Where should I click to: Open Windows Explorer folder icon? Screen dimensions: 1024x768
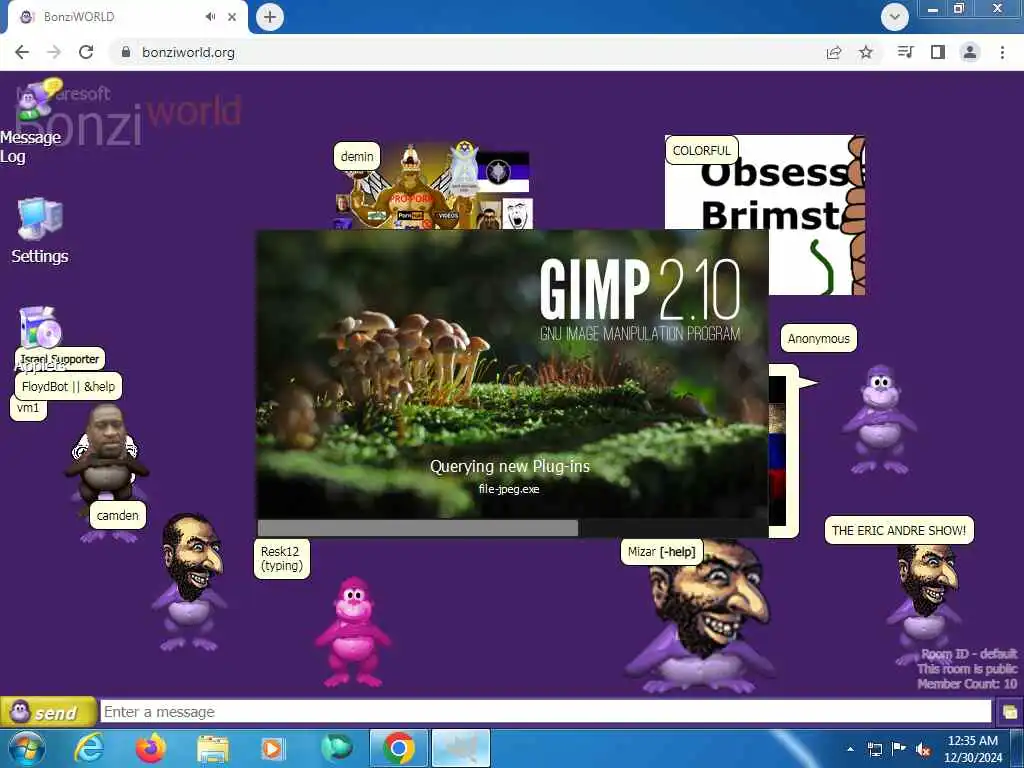[213, 749]
